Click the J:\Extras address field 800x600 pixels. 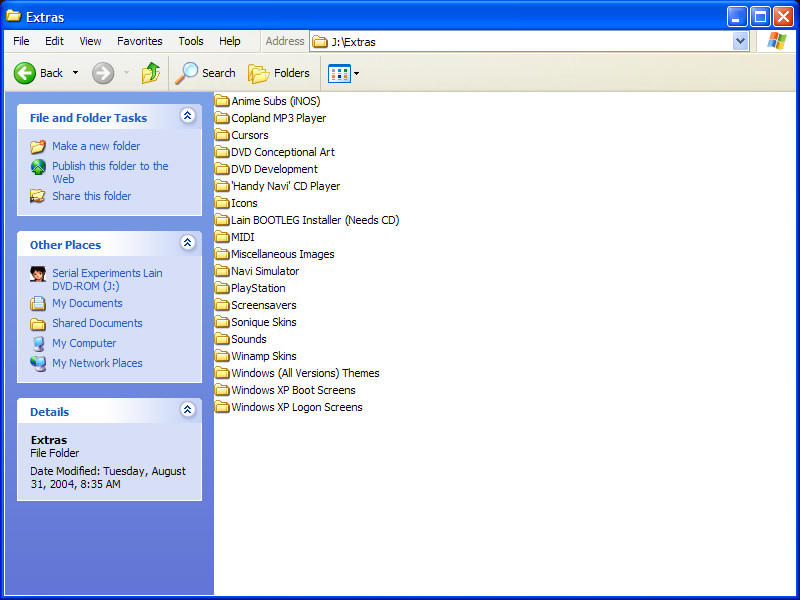[x=520, y=41]
